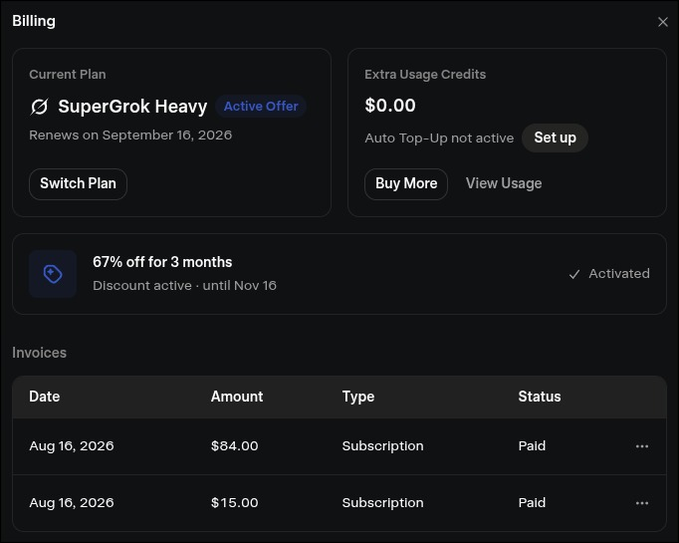Open options for the $15.00 invoice

[642, 503]
